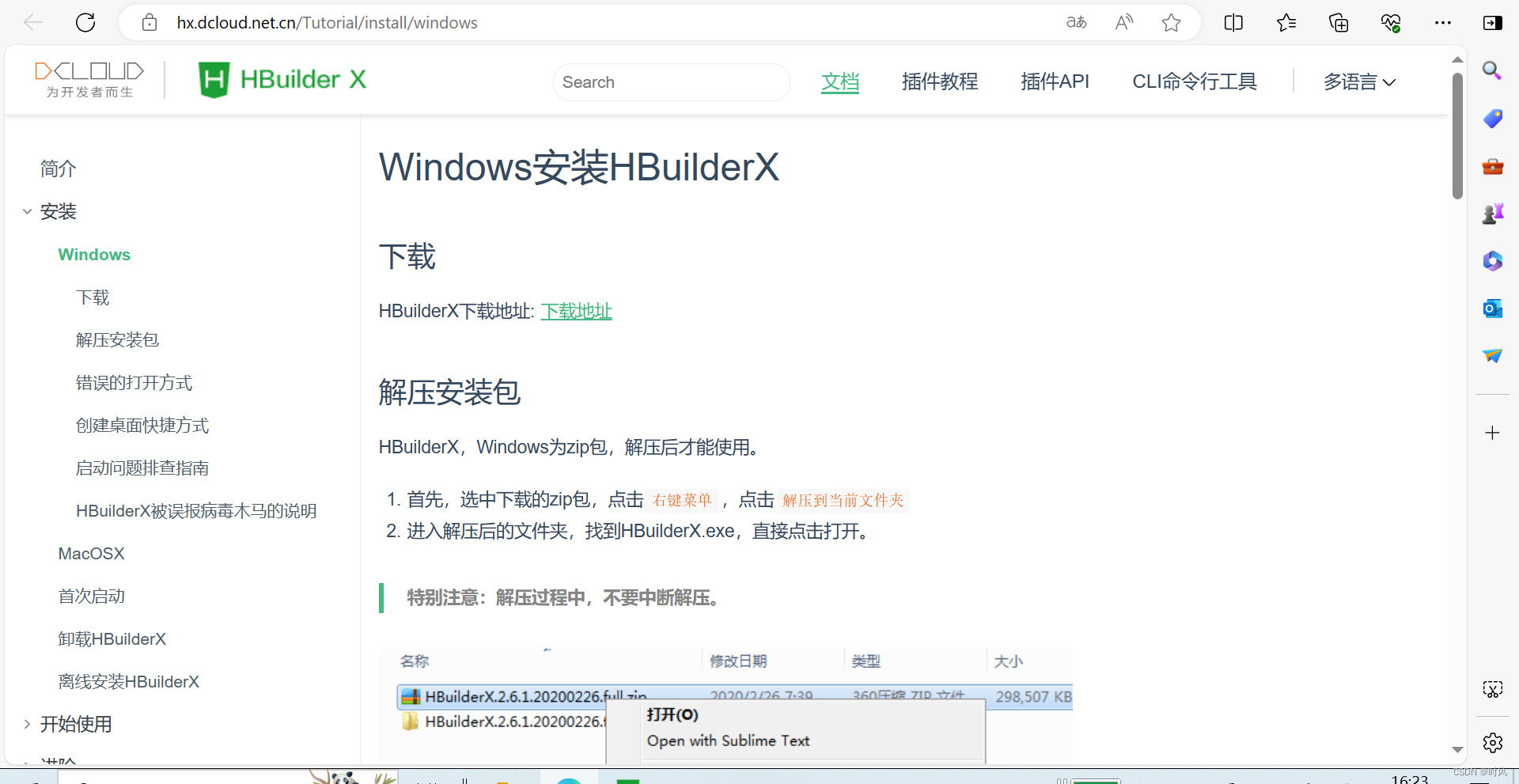Screen dimensions: 1519x784
Task: Open the sidebar Microsoft 365 icon
Action: click(1492, 261)
